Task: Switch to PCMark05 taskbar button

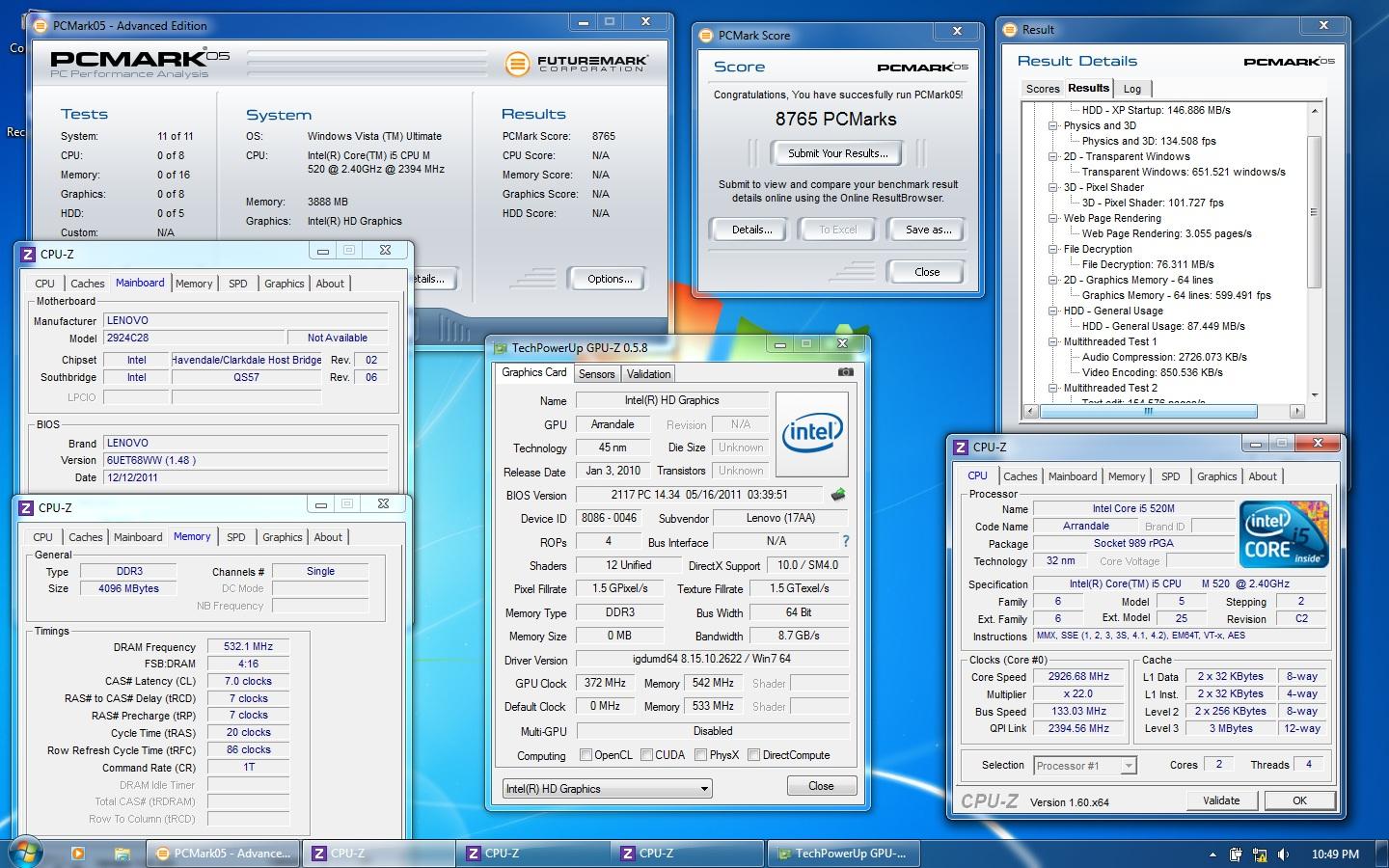Action: [x=224, y=853]
